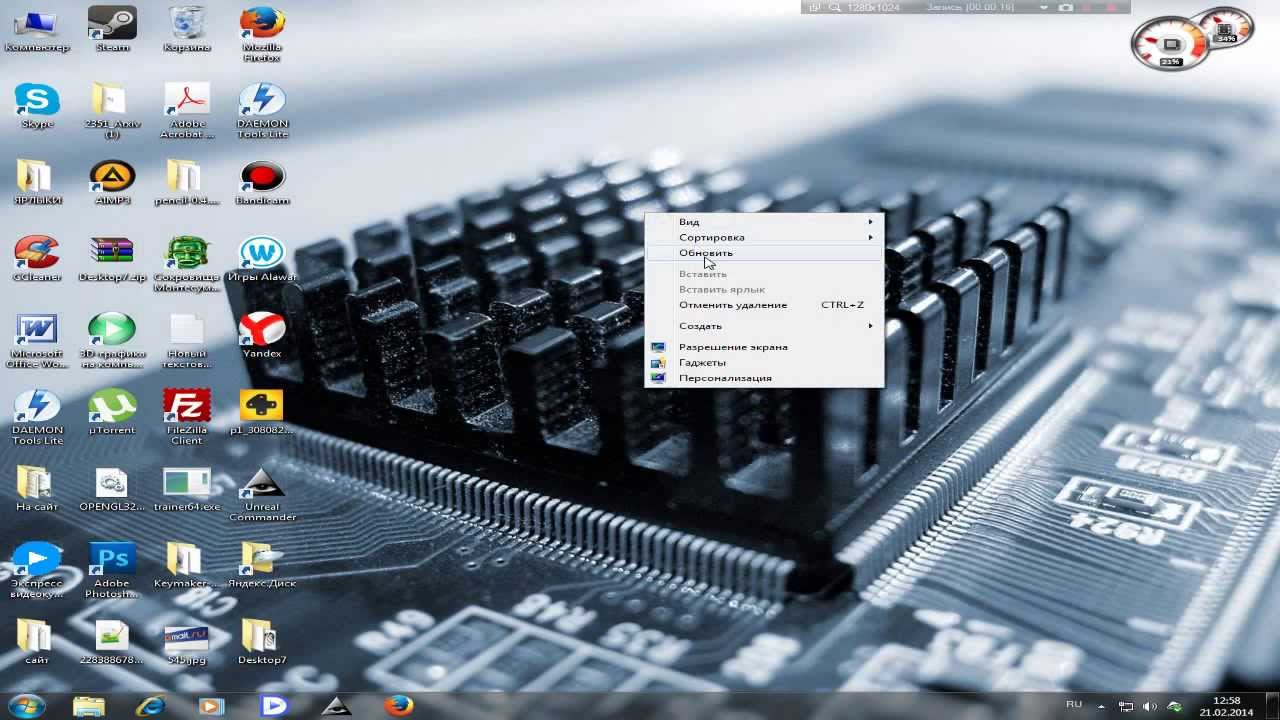Open Windows Explorer from the taskbar

point(88,705)
